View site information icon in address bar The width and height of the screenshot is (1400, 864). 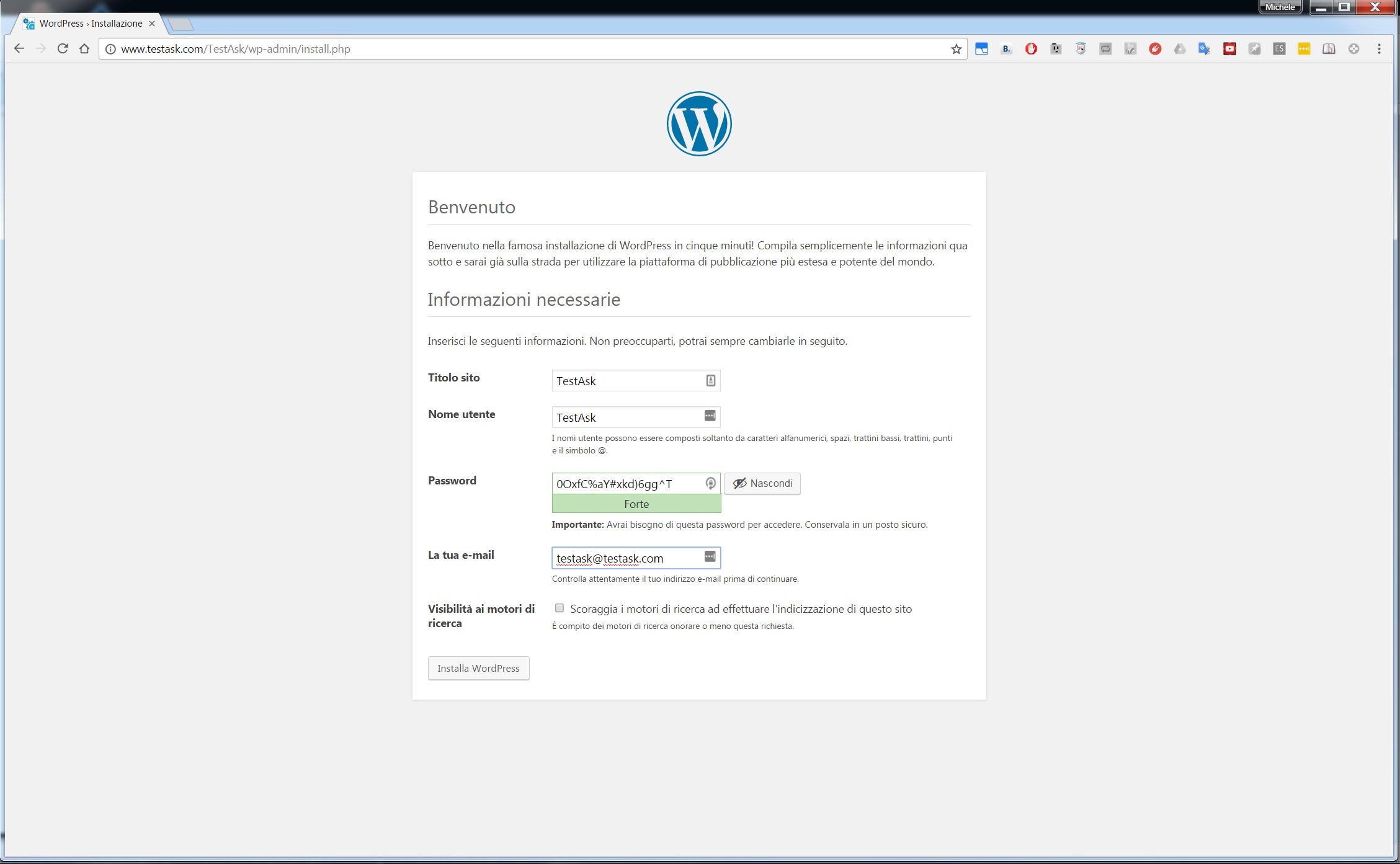pyautogui.click(x=110, y=49)
